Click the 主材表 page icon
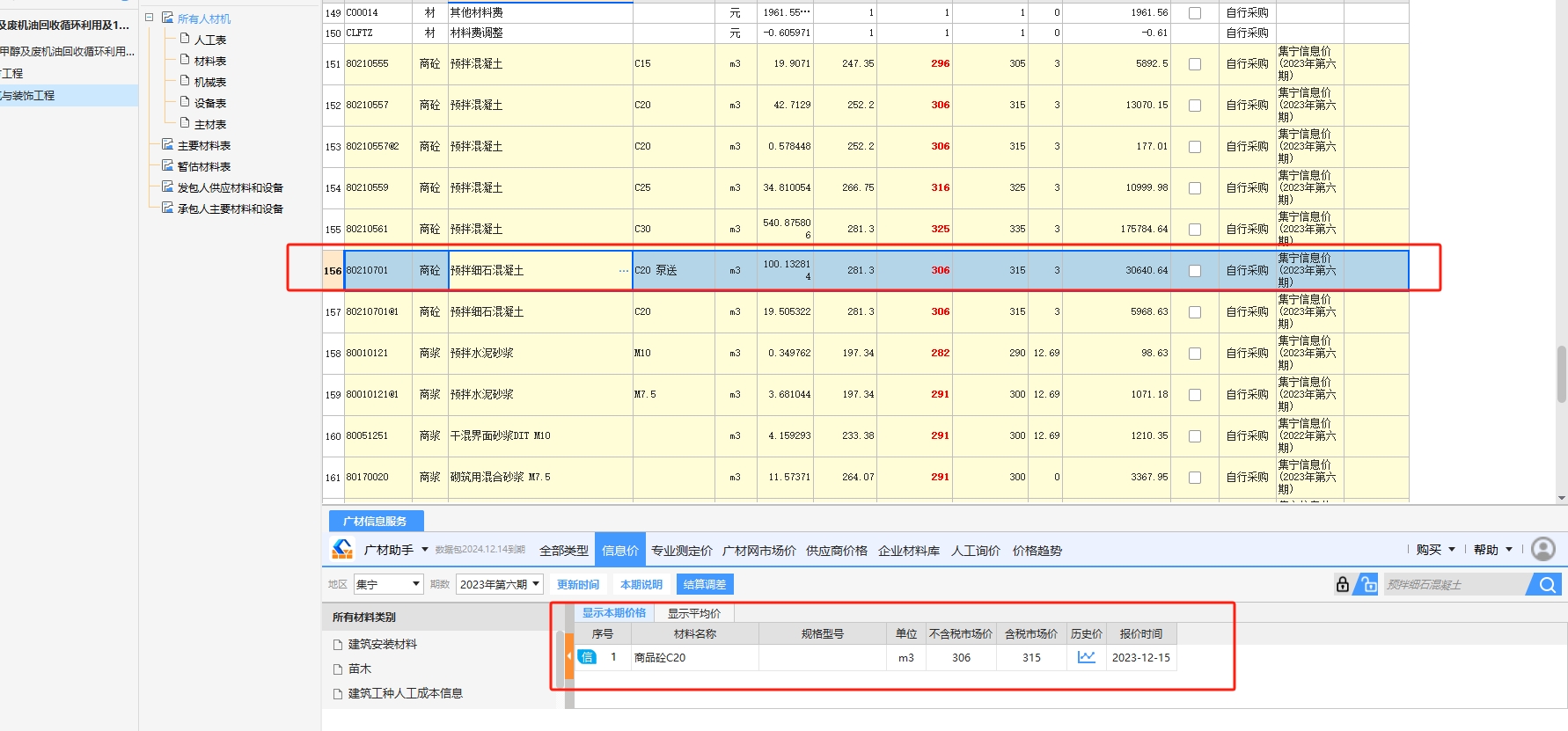Image resolution: width=1568 pixels, height=731 pixels. (x=185, y=123)
